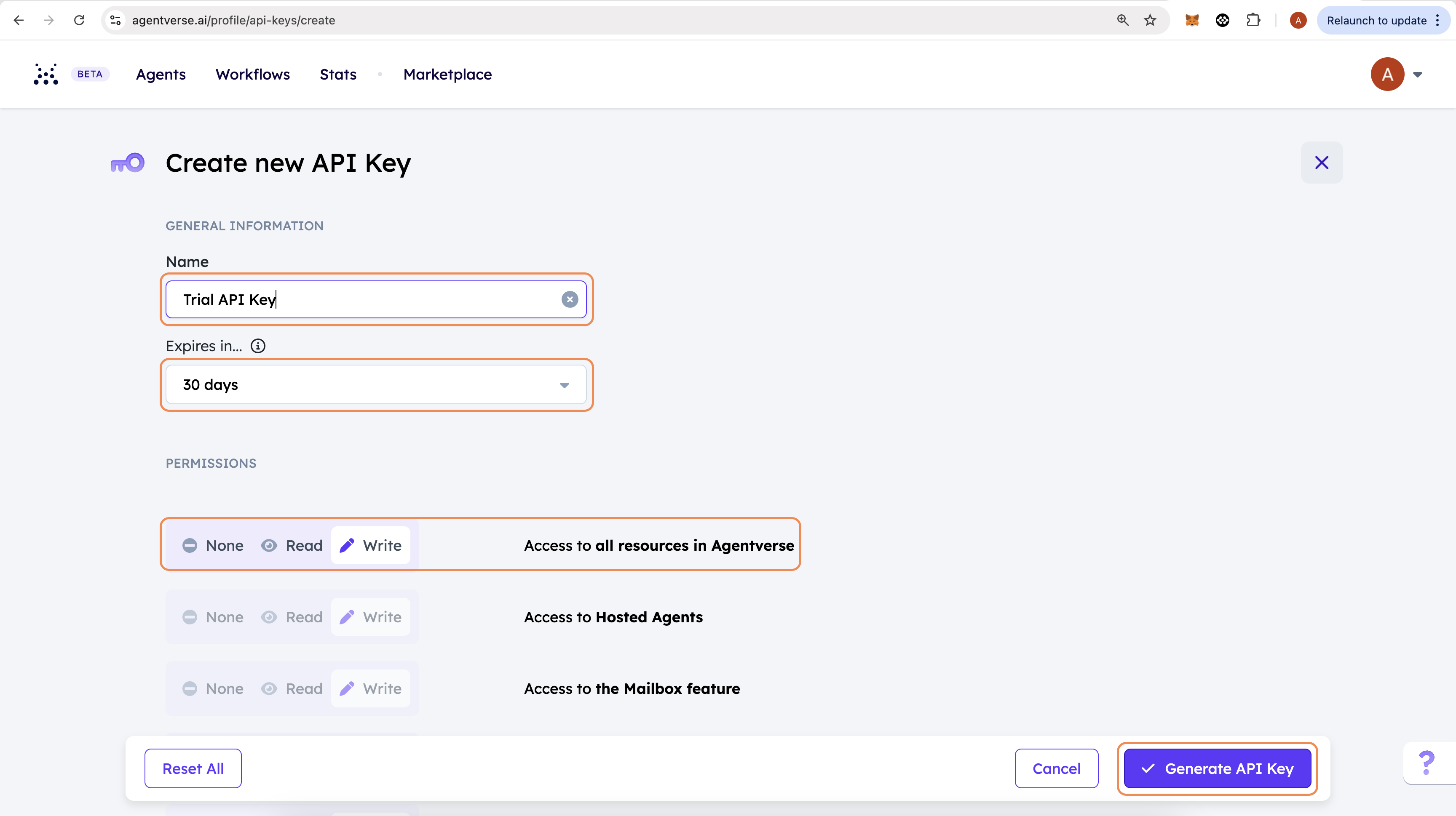Click Generate API Key button

pyautogui.click(x=1218, y=768)
